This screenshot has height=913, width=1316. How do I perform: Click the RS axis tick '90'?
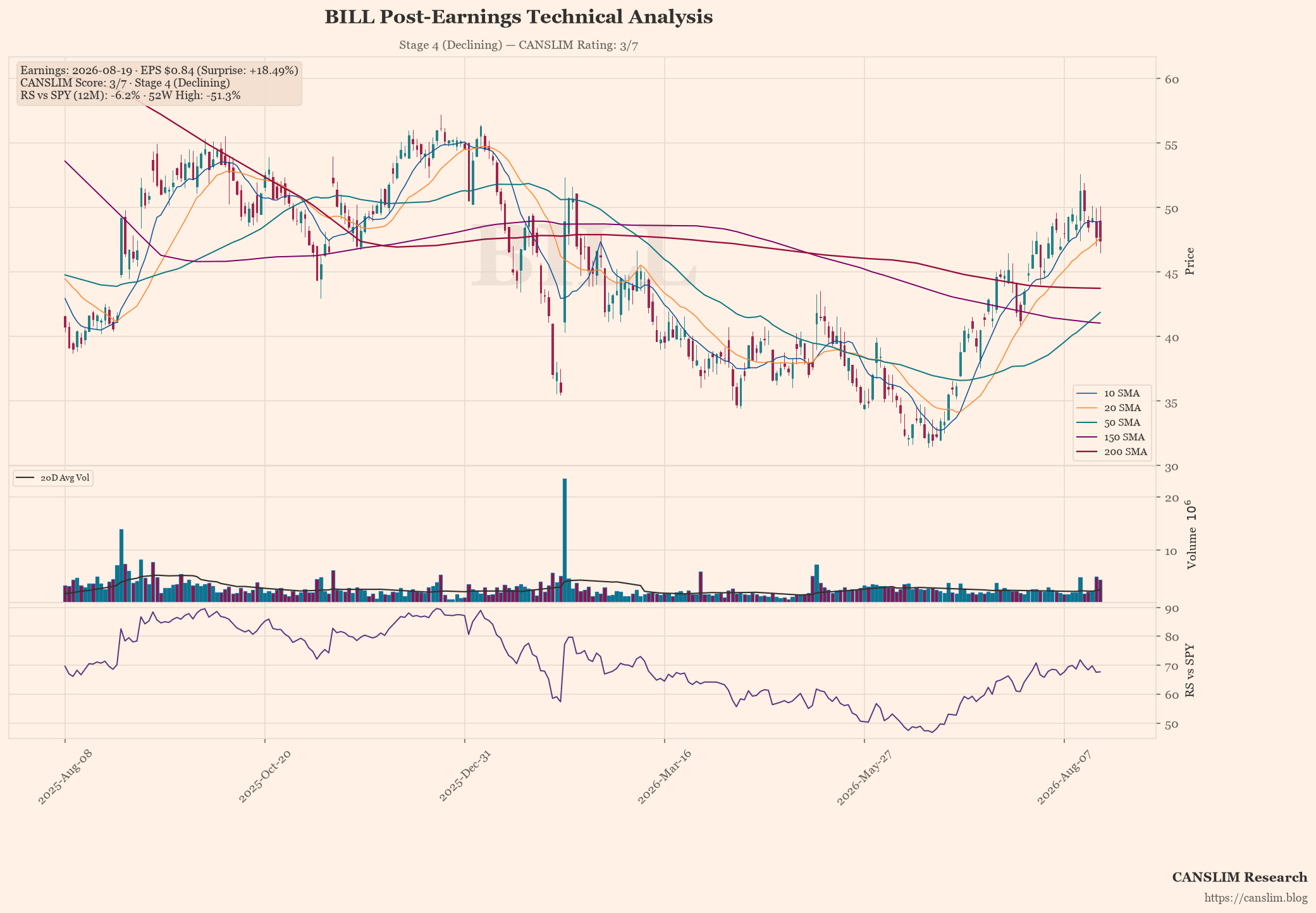[x=1171, y=608]
